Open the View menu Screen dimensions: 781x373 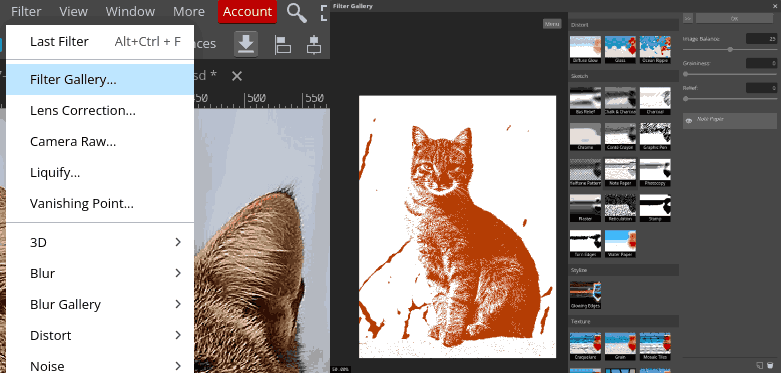click(x=73, y=11)
